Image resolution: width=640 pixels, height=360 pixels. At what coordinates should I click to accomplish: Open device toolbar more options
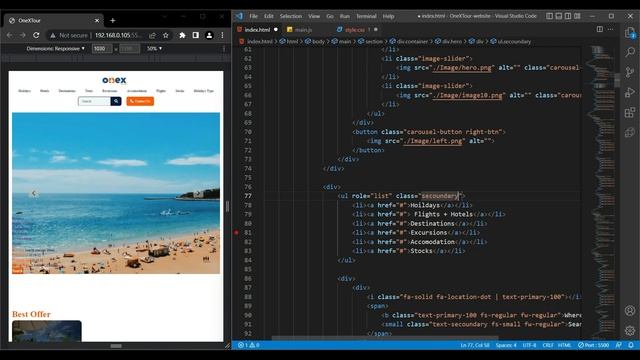pyautogui.click(x=224, y=49)
